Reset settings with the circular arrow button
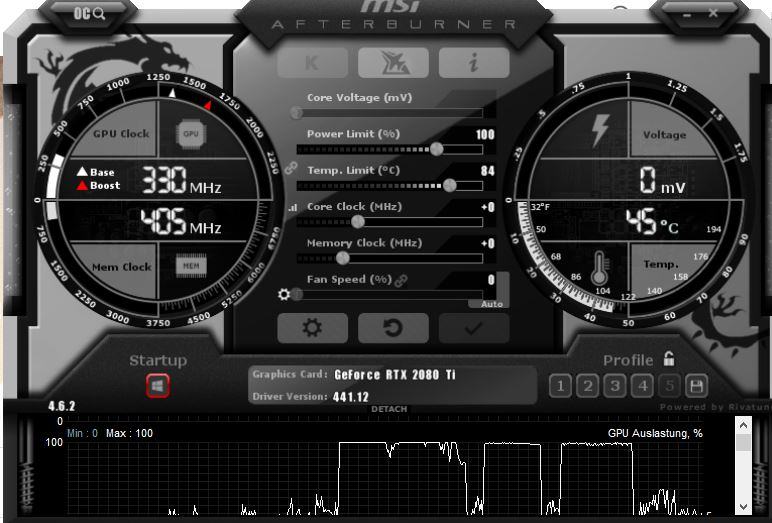This screenshot has width=772, height=523. coord(393,327)
